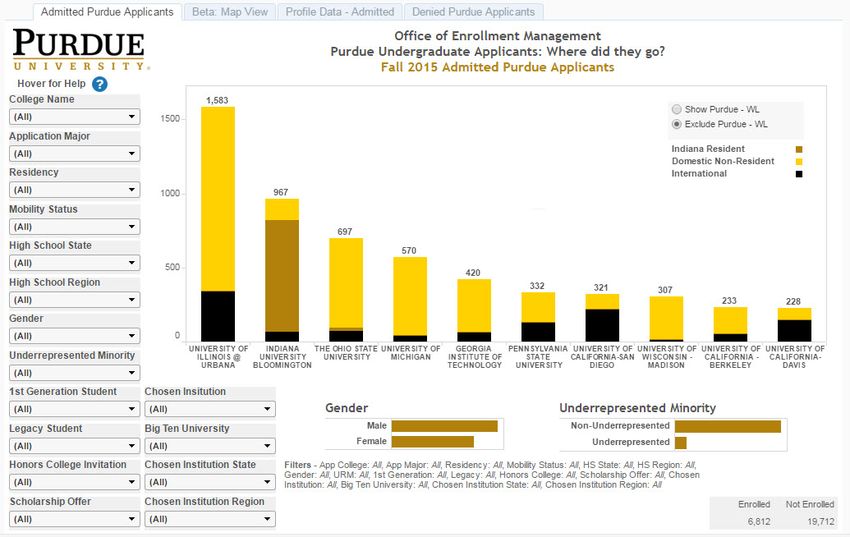Click the Indiana Resident legend color swatch

point(799,150)
